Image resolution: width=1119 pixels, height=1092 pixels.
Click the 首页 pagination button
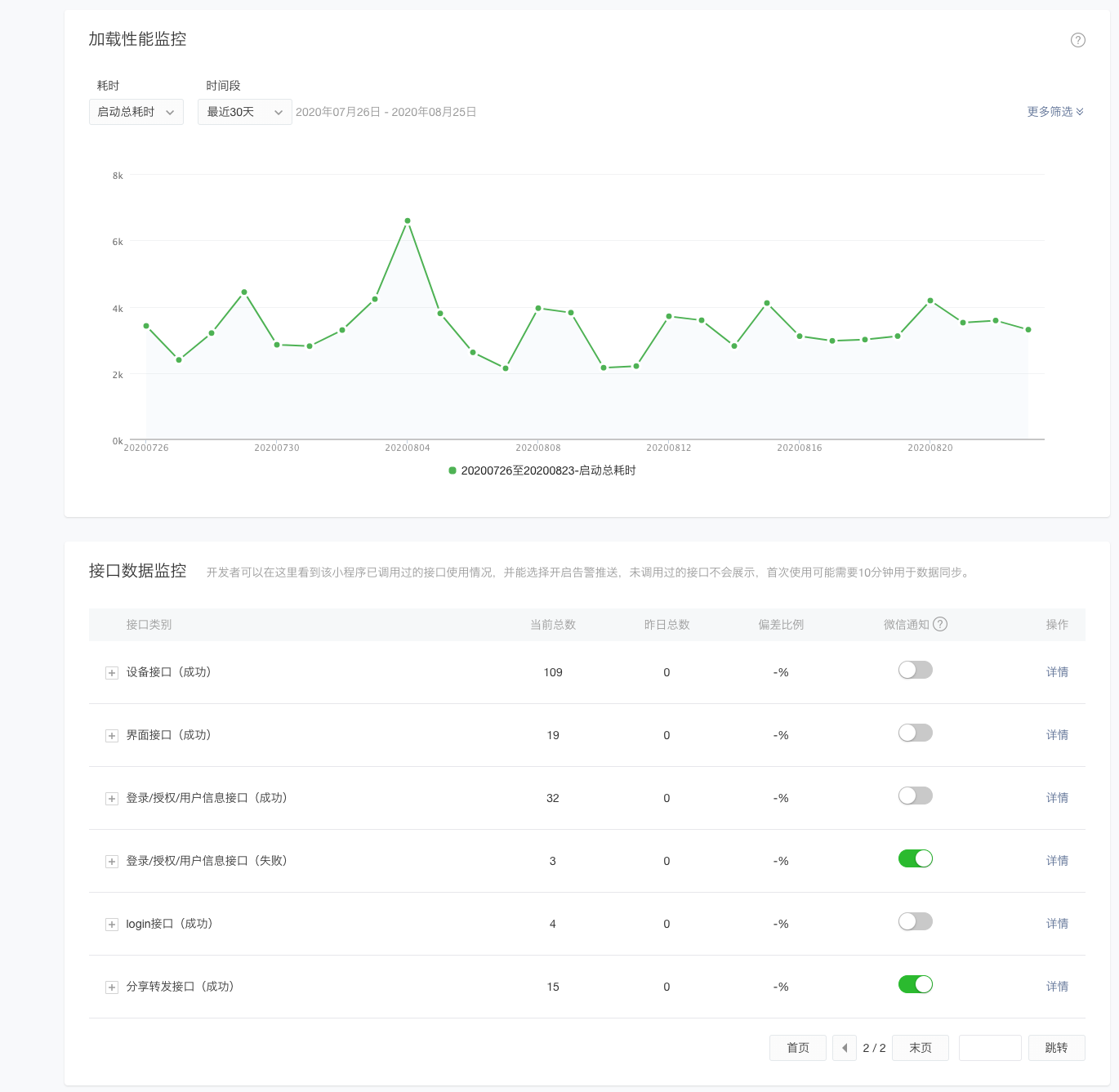point(798,1048)
